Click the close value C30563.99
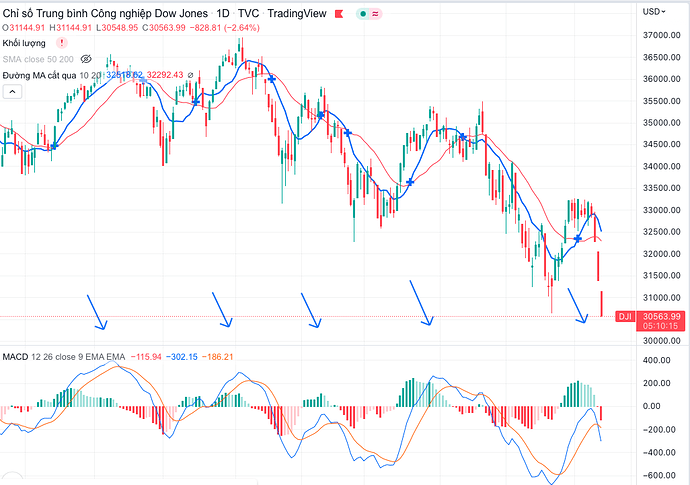This screenshot has width=690, height=485. (x=164, y=28)
